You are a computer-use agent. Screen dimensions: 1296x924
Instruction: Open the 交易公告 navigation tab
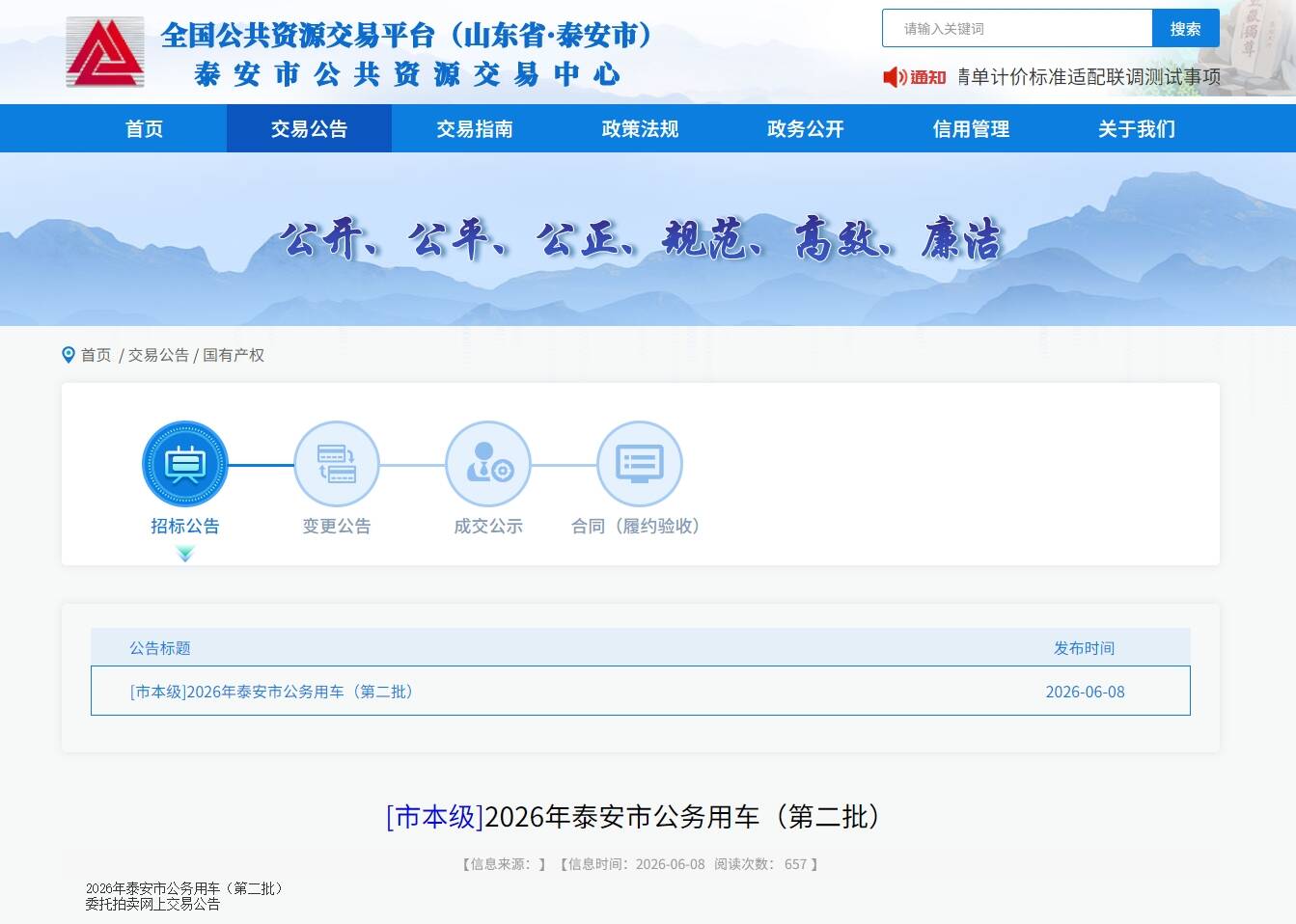pos(310,128)
